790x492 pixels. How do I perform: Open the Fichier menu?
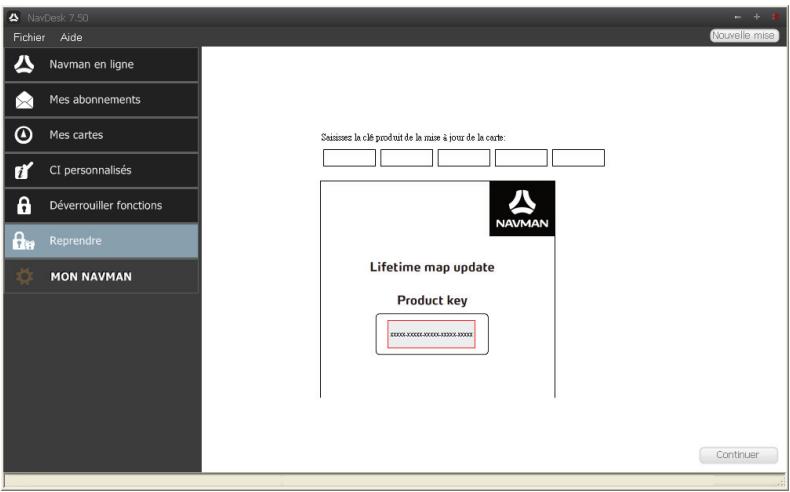[x=29, y=37]
